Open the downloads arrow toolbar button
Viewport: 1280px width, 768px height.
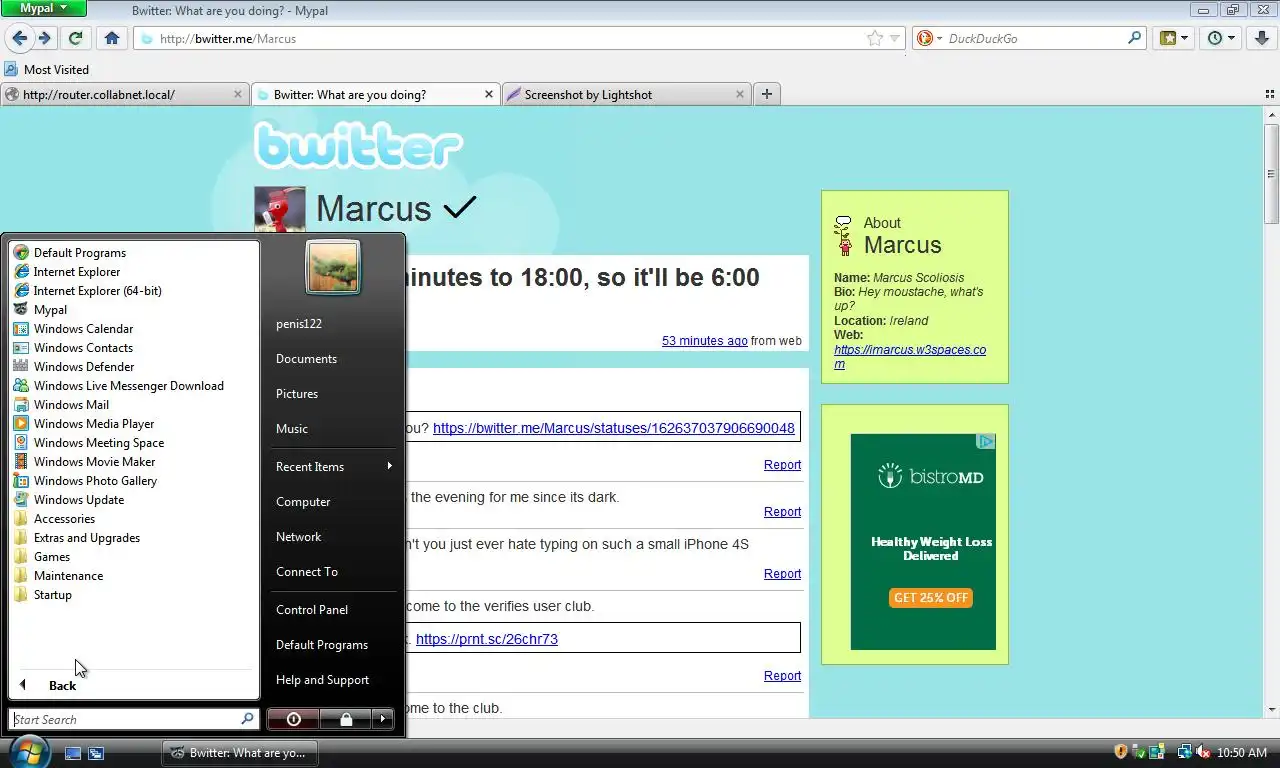[x=1262, y=38]
